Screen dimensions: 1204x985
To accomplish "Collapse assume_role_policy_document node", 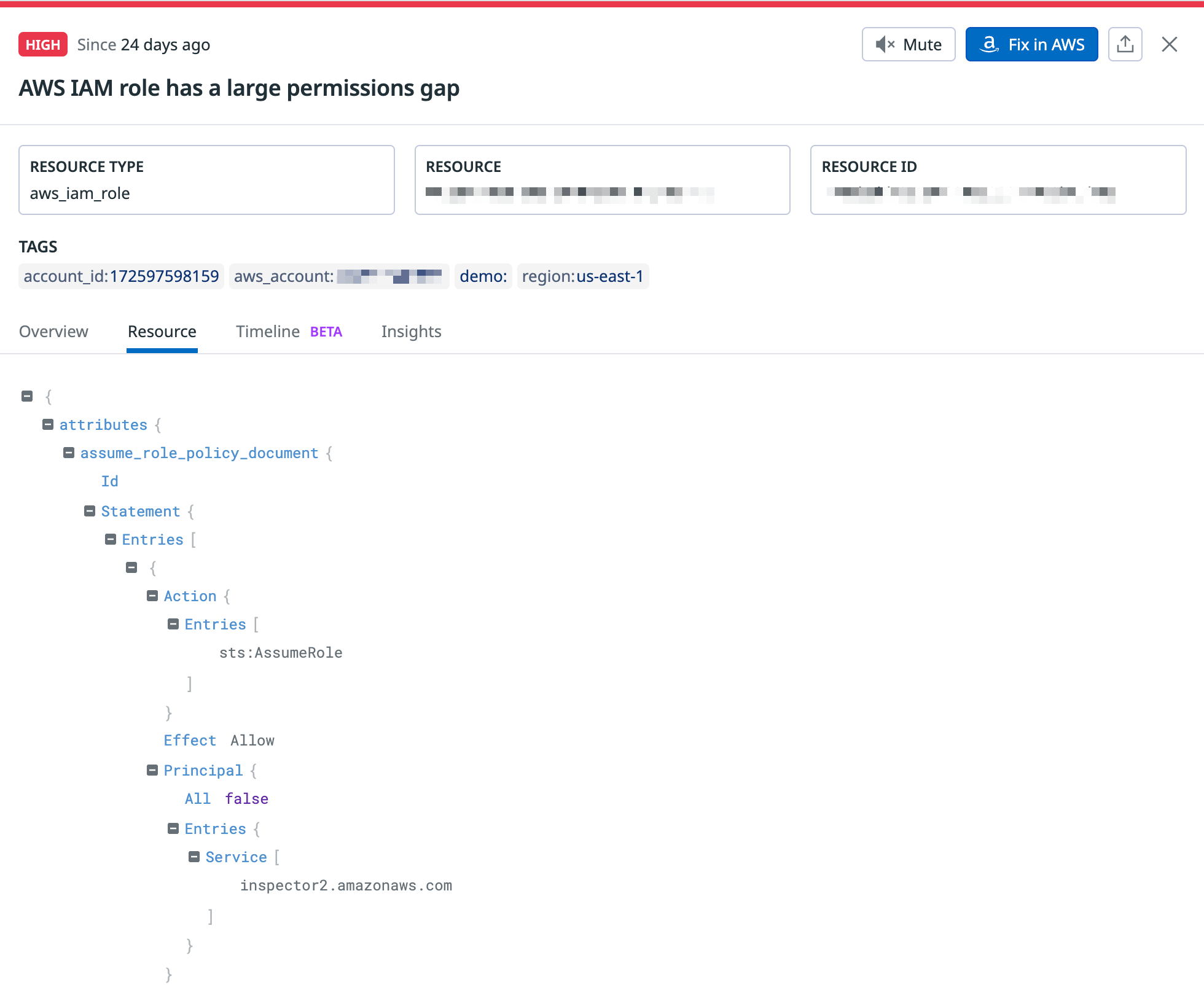I will (x=69, y=453).
